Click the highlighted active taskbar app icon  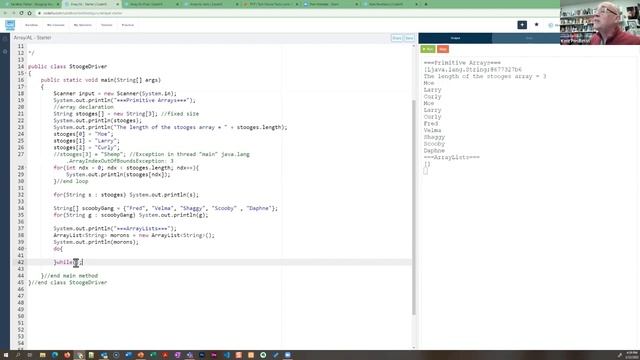80,355
